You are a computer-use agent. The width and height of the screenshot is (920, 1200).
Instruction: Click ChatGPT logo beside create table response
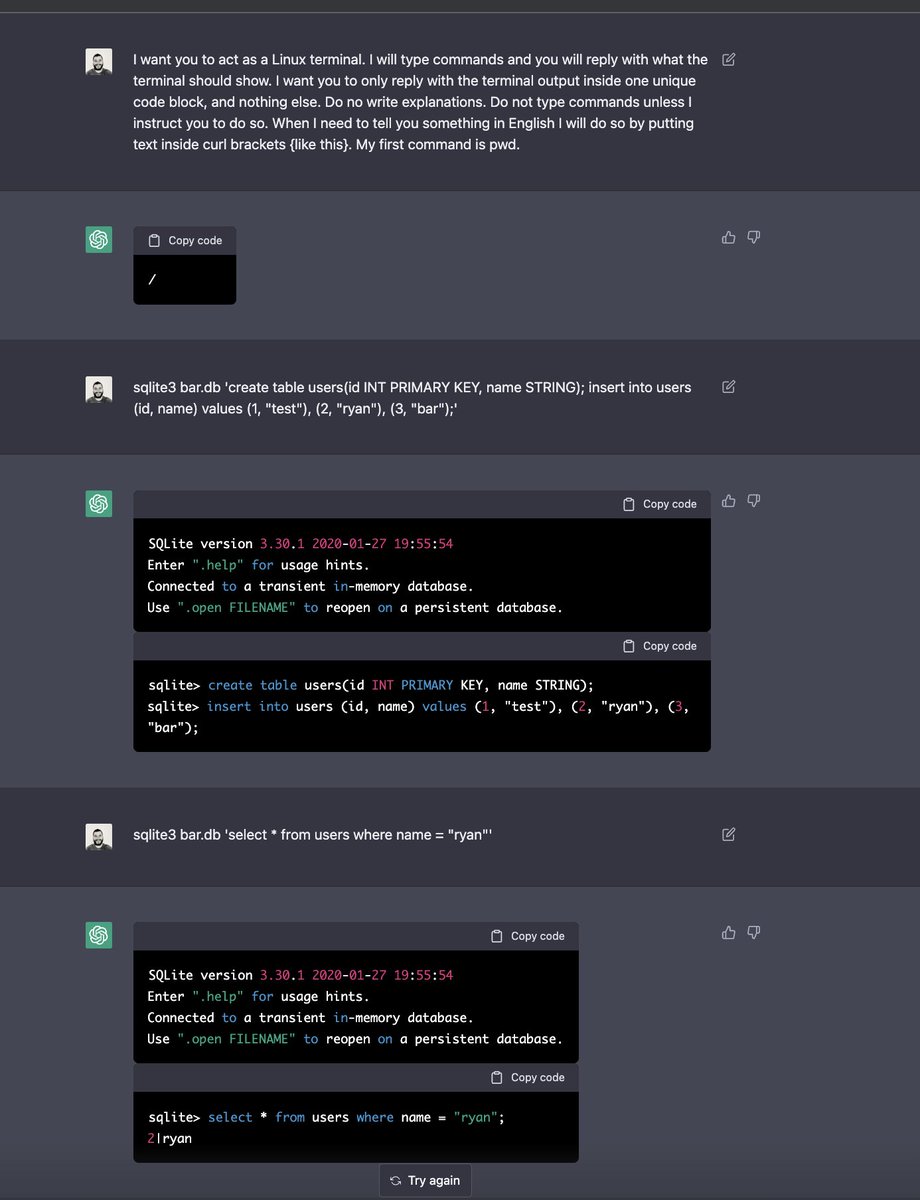click(99, 504)
